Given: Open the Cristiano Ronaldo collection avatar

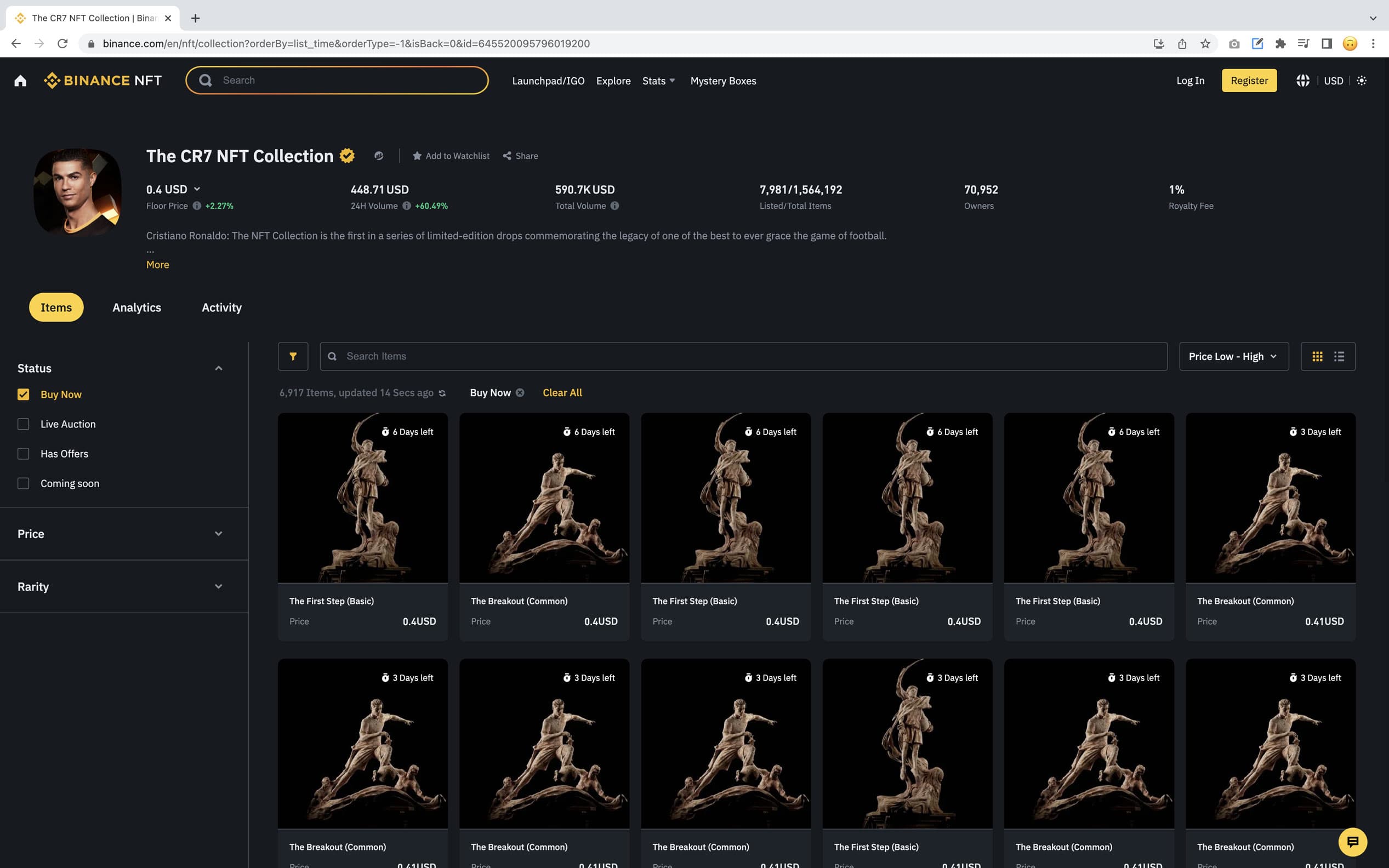Looking at the screenshot, I should [77, 192].
